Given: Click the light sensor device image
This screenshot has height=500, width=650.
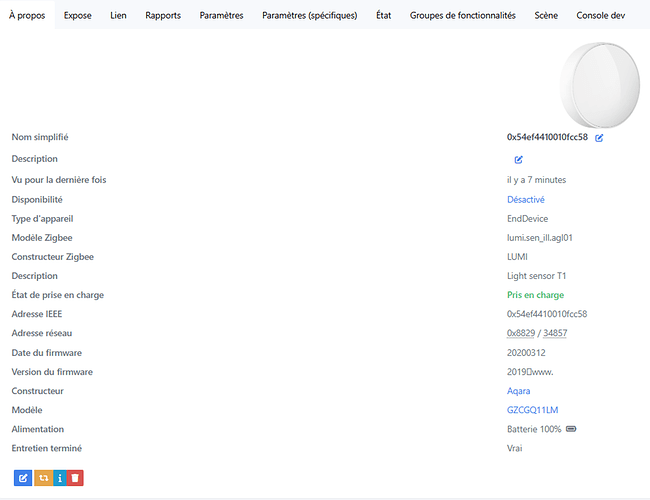Looking at the screenshot, I should coord(599,85).
